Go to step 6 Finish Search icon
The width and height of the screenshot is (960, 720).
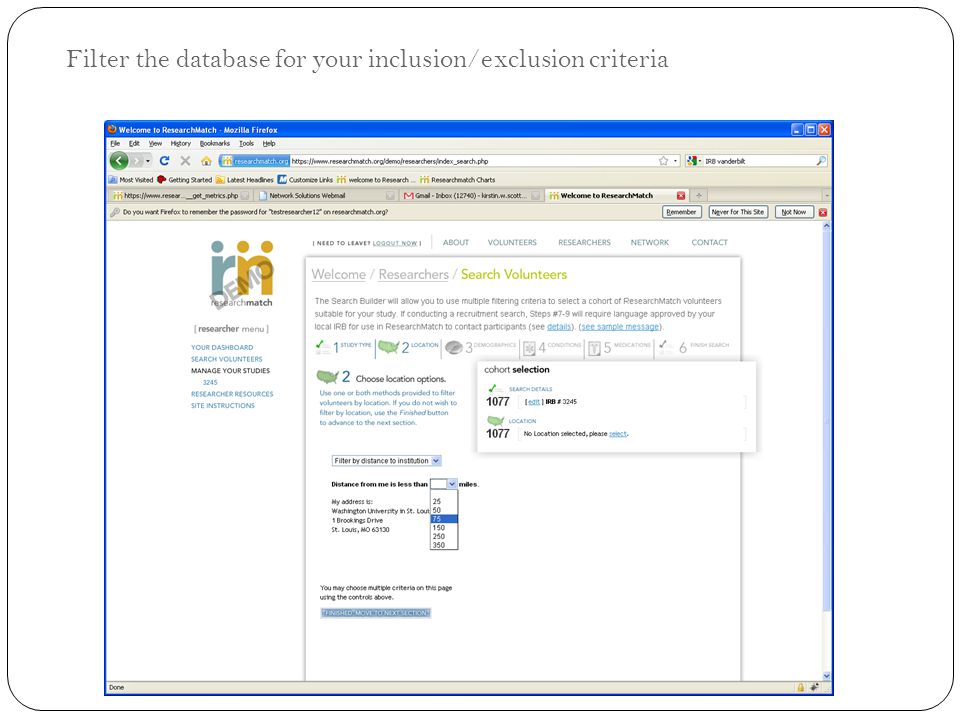(666, 347)
